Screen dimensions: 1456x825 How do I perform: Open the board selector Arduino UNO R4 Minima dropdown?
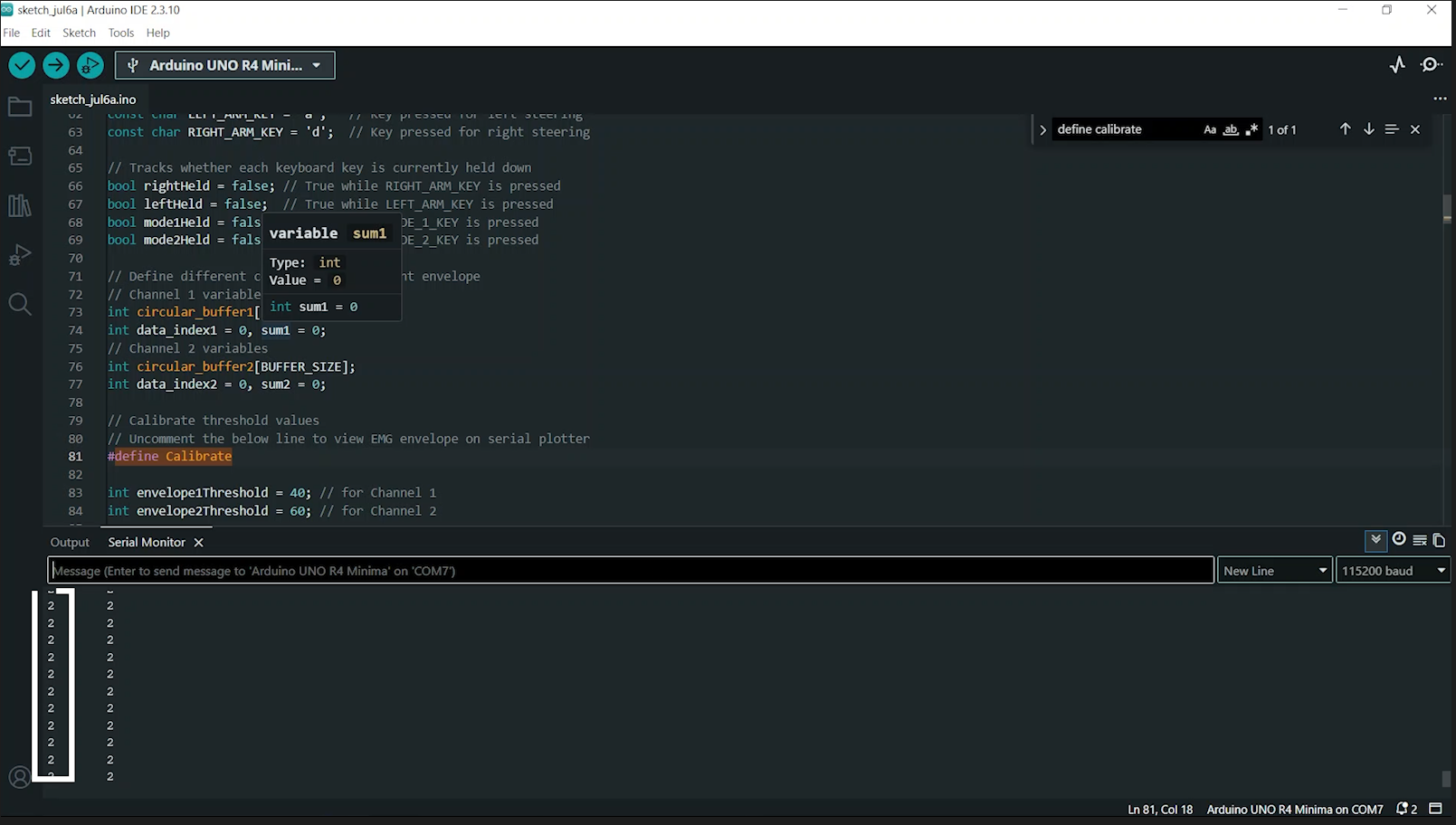[x=224, y=65]
